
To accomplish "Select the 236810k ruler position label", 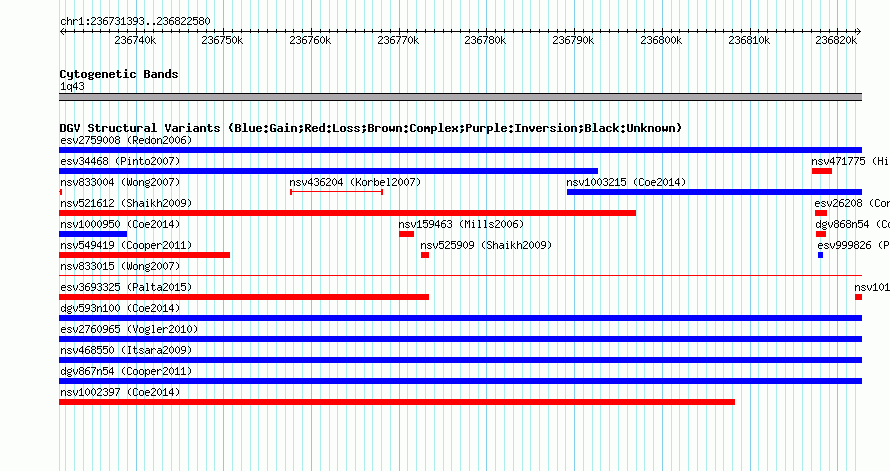I will point(749,40).
